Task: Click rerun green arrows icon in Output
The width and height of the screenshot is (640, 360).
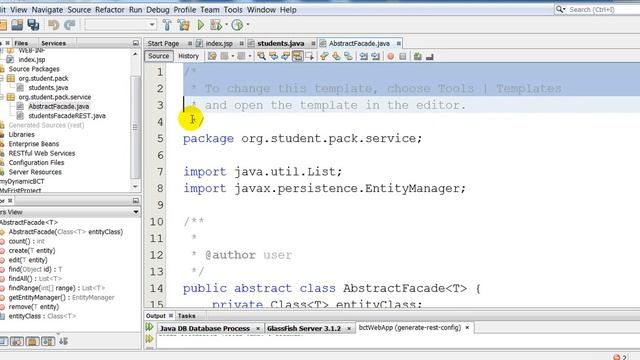Action: 149,327
